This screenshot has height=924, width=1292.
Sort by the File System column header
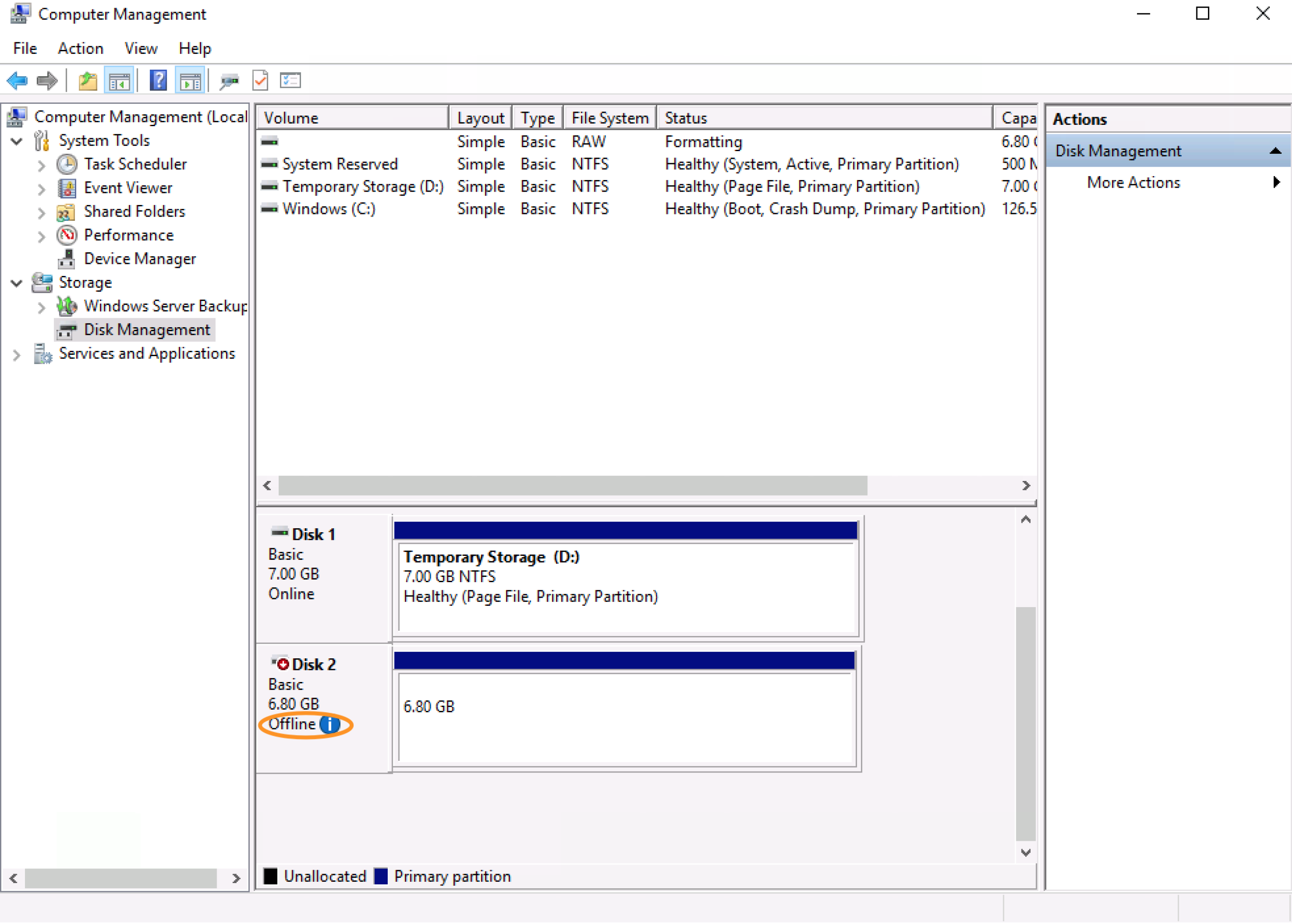pos(609,118)
